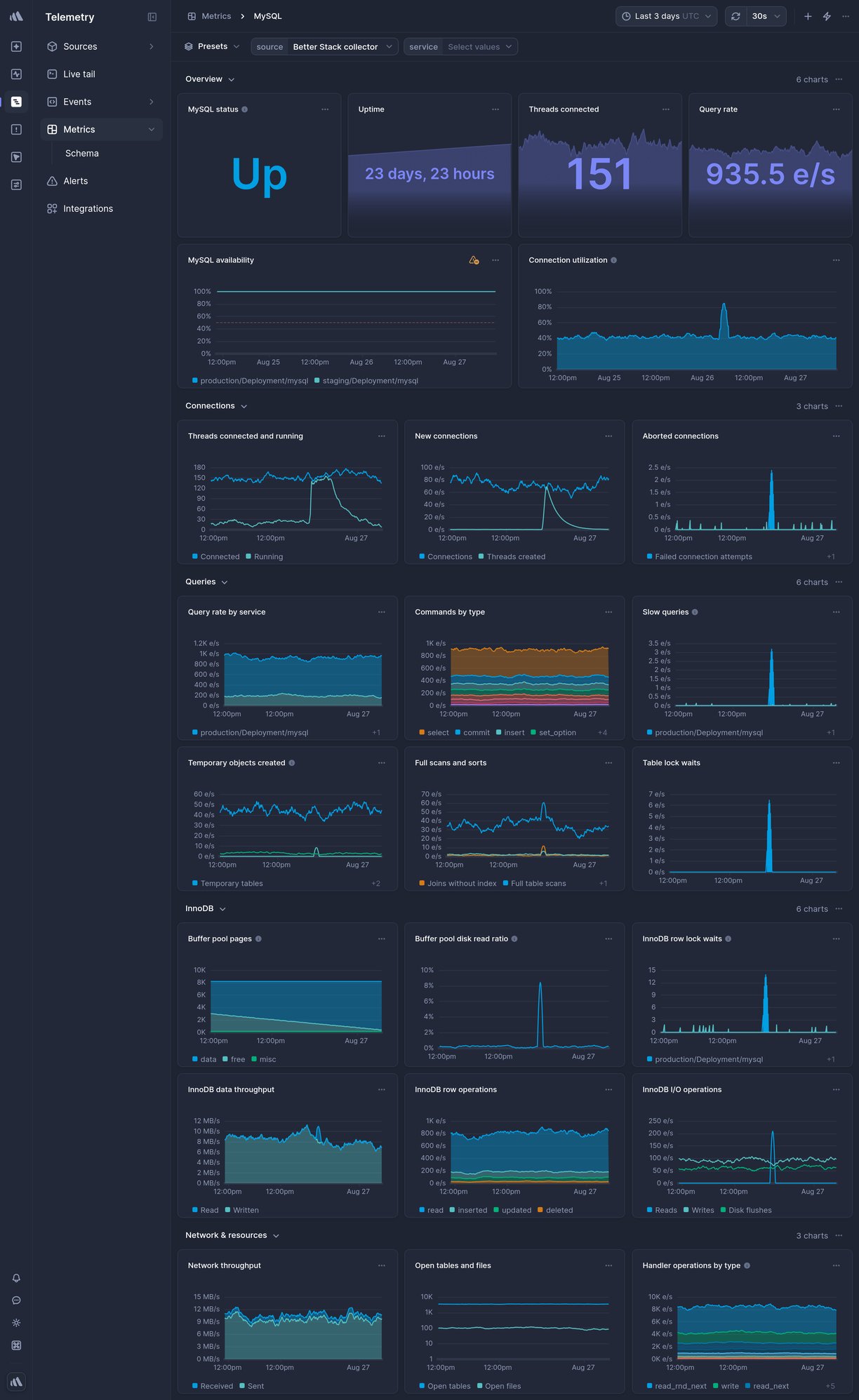Open Slow queries chart options menu
The height and width of the screenshot is (1400, 859).
[837, 612]
